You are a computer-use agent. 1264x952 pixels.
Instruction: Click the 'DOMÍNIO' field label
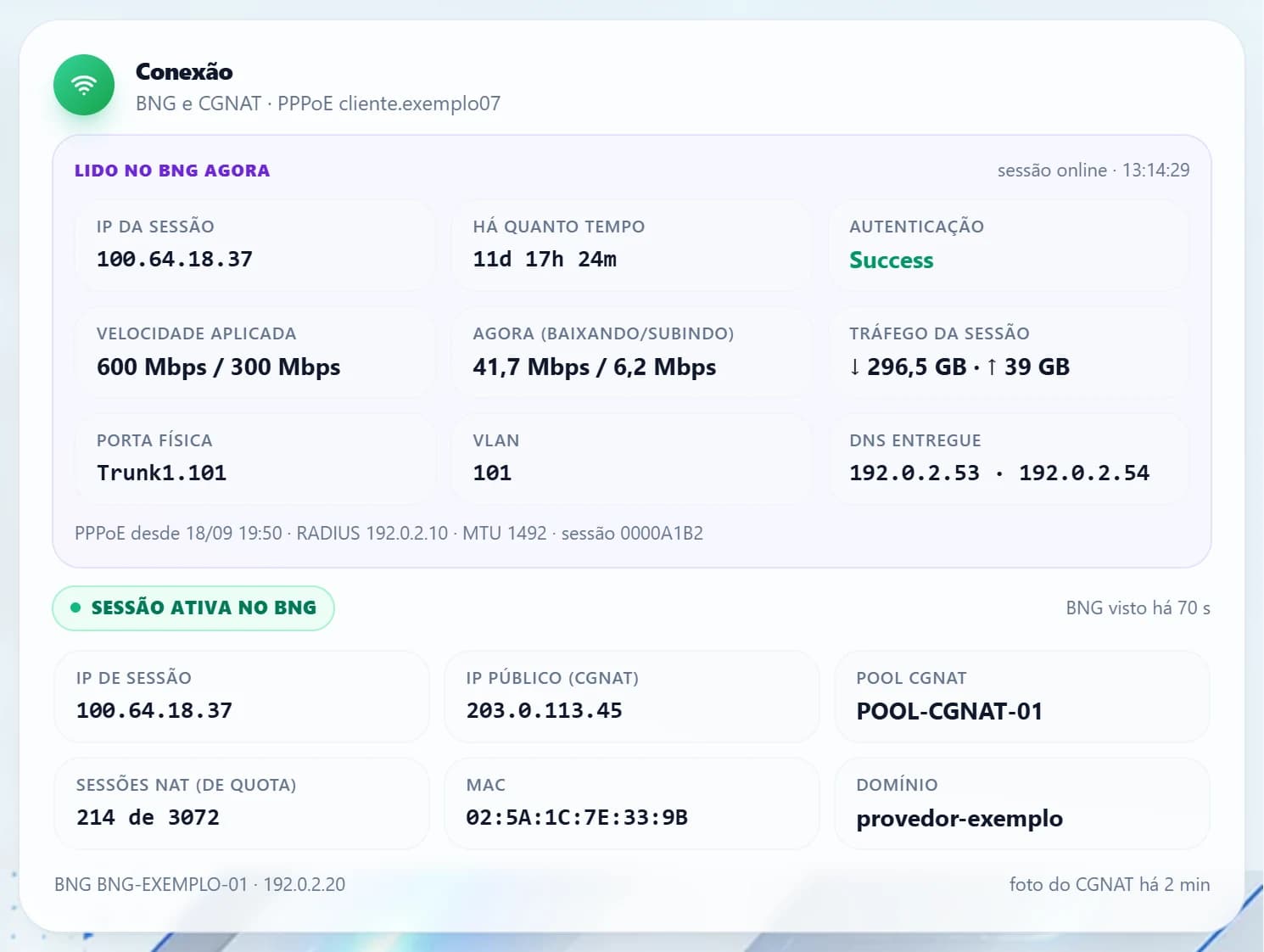tap(898, 785)
